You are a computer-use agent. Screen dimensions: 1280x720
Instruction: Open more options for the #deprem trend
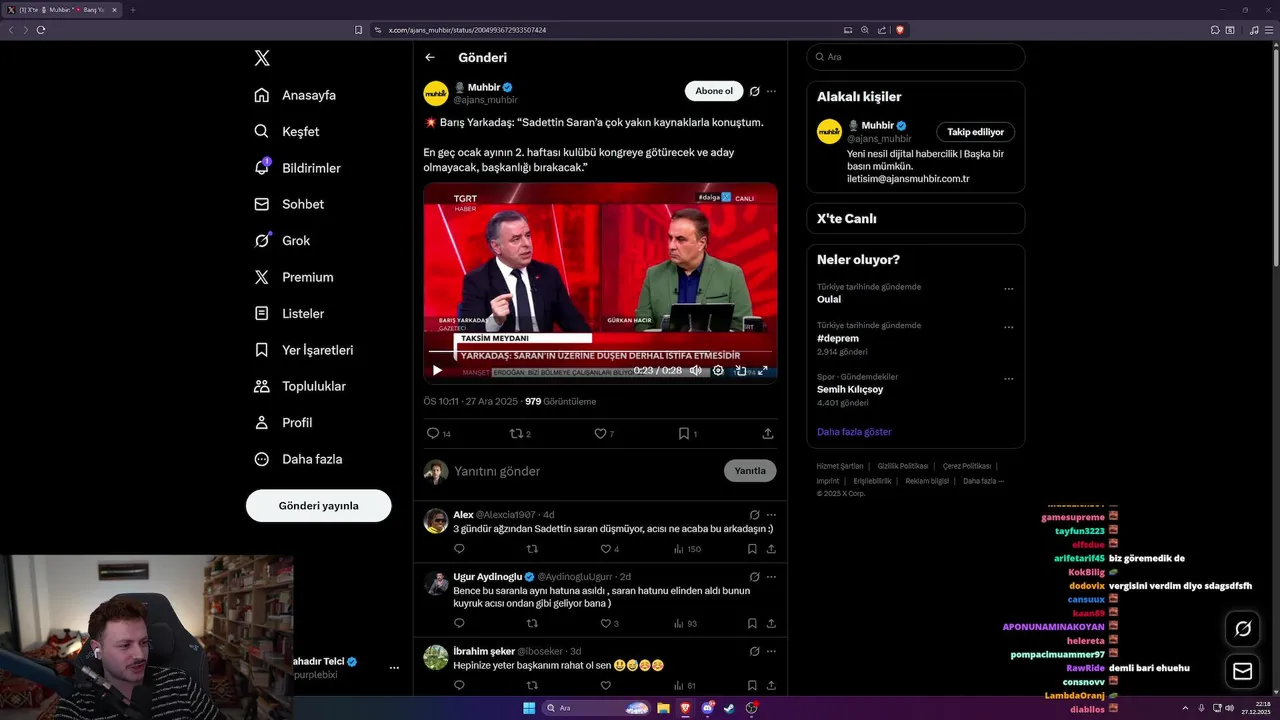[x=1008, y=327]
